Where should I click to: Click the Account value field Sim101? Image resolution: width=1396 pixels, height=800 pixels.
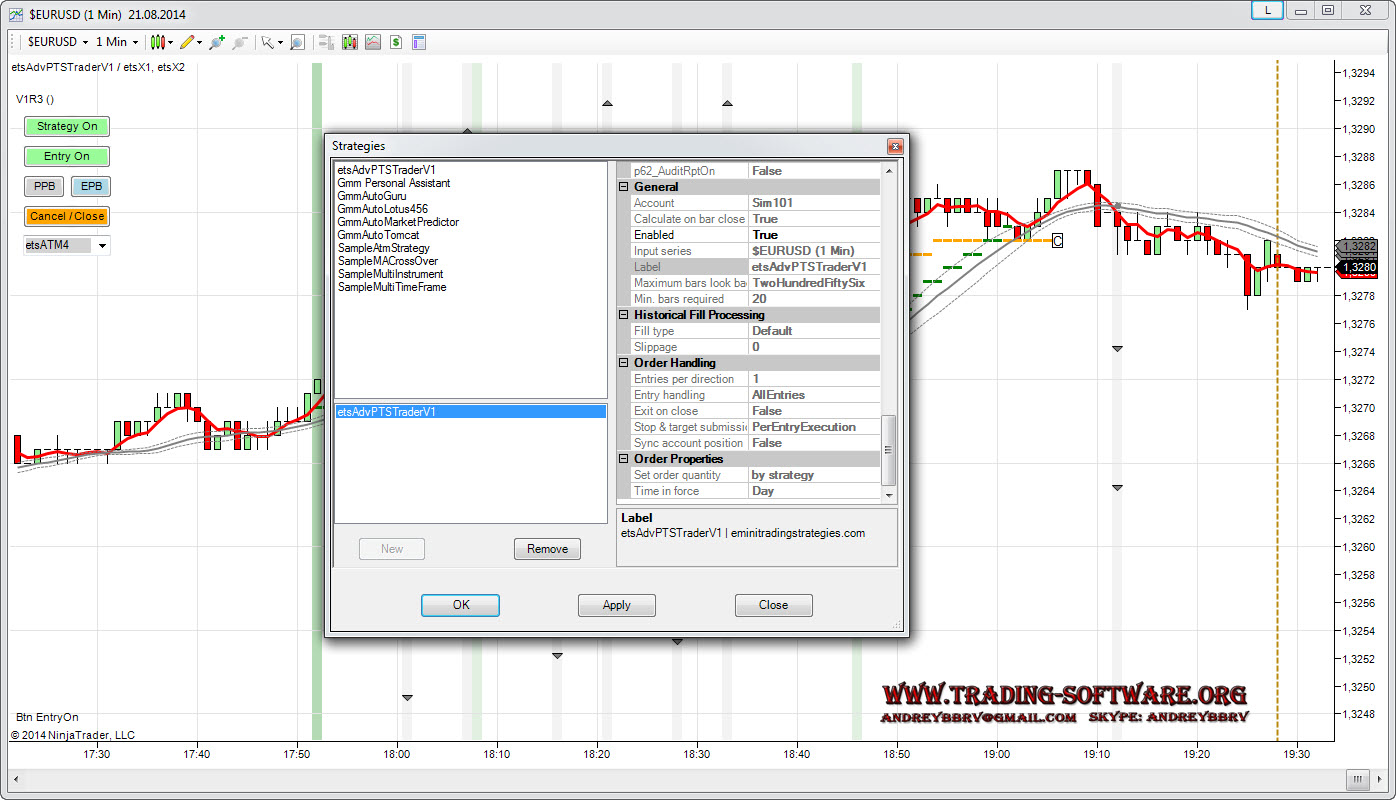pos(814,203)
